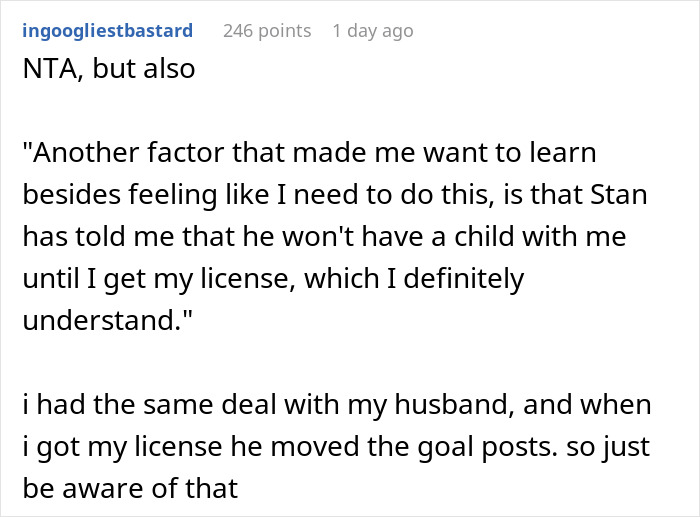700x517 pixels.
Task: Open the "1 day ago" comment permalink
Action: point(372,31)
